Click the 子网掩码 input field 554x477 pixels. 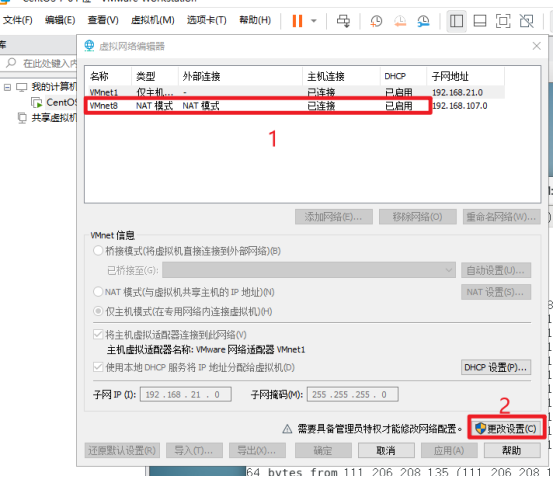point(353,394)
